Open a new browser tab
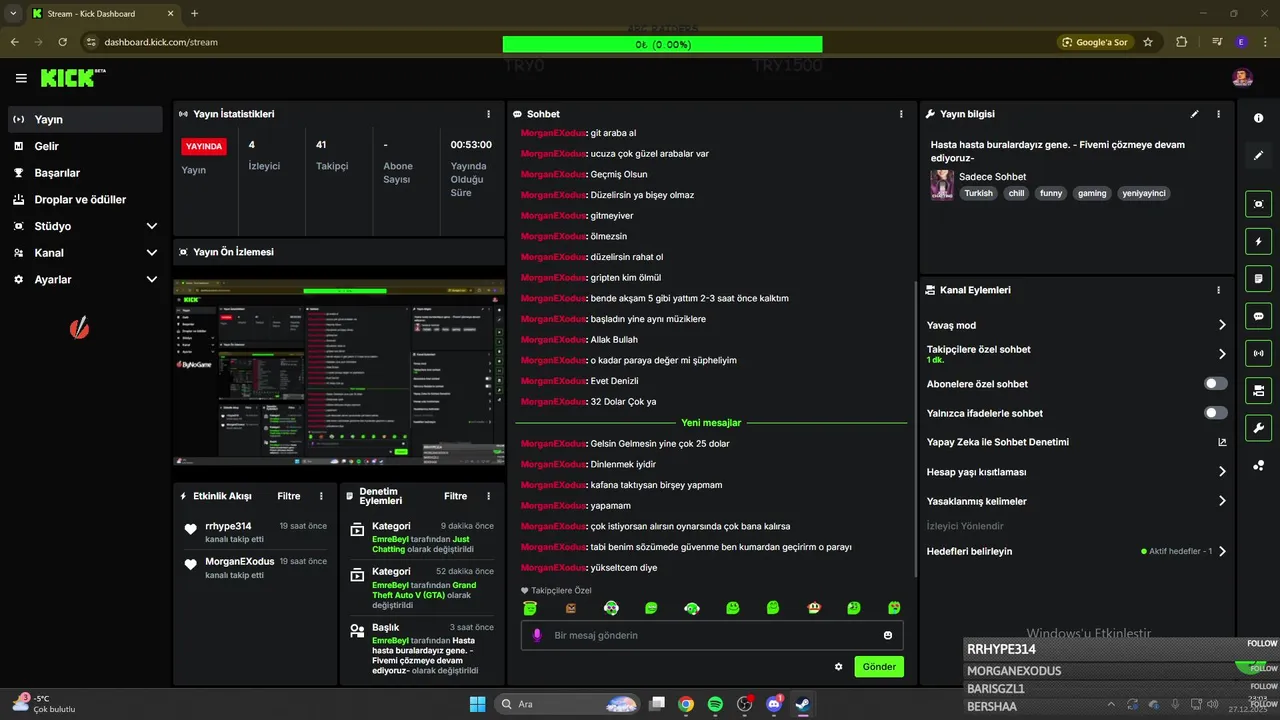The width and height of the screenshot is (1280, 720). pyautogui.click(x=194, y=14)
